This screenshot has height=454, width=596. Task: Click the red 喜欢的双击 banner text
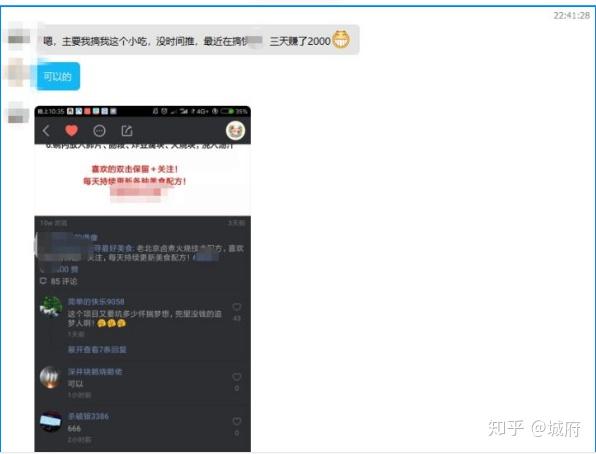click(x=135, y=169)
